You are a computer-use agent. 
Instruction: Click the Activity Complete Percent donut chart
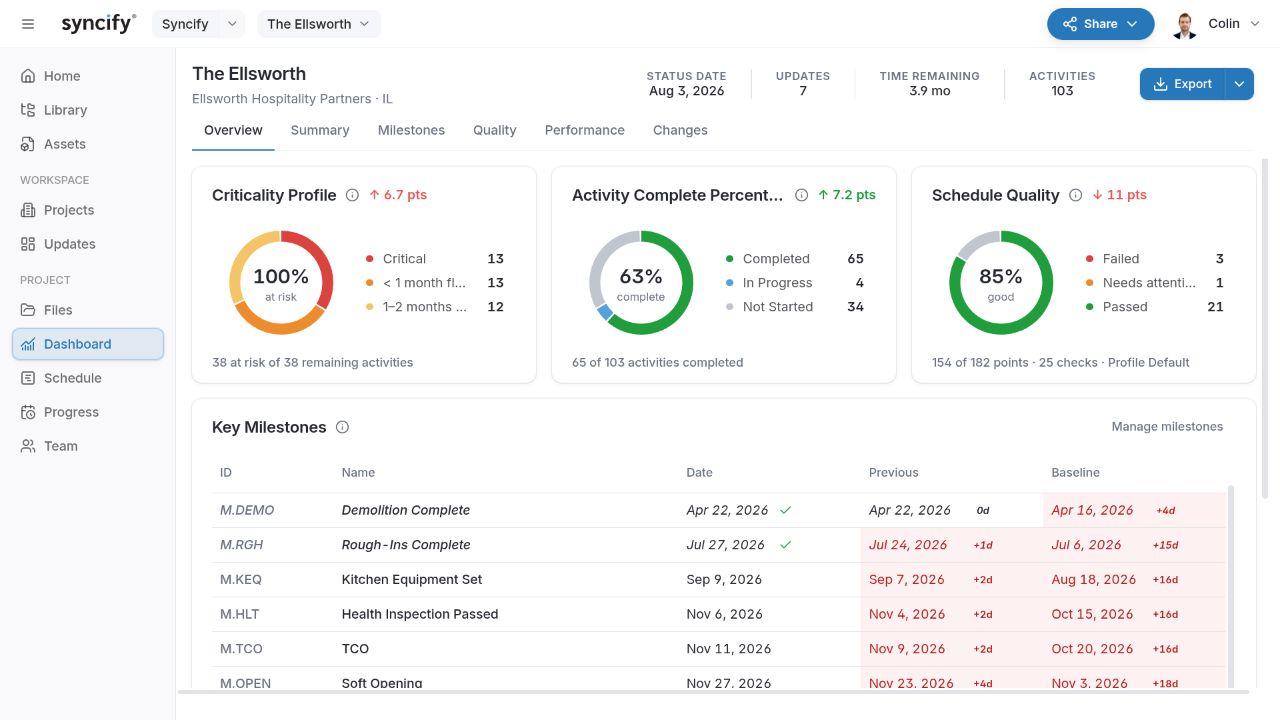pos(641,283)
